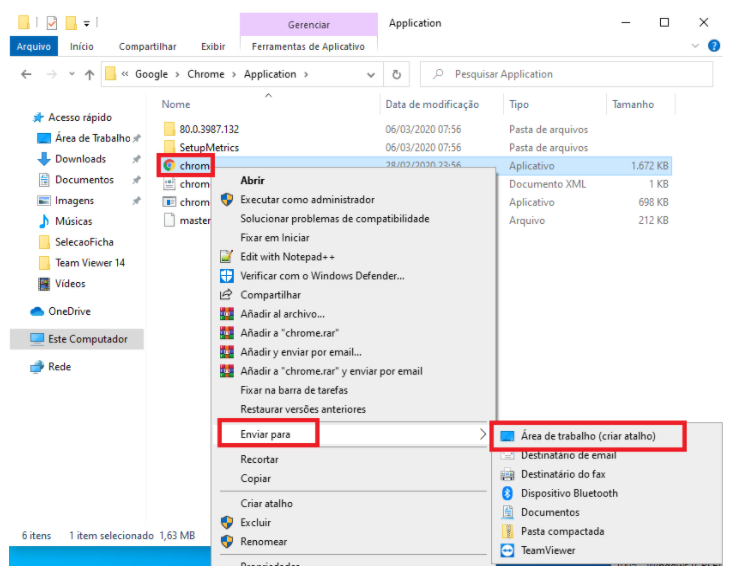Click Edit with Notepad++ in the context menu
Screen dimensions: 735x567
coord(286,256)
